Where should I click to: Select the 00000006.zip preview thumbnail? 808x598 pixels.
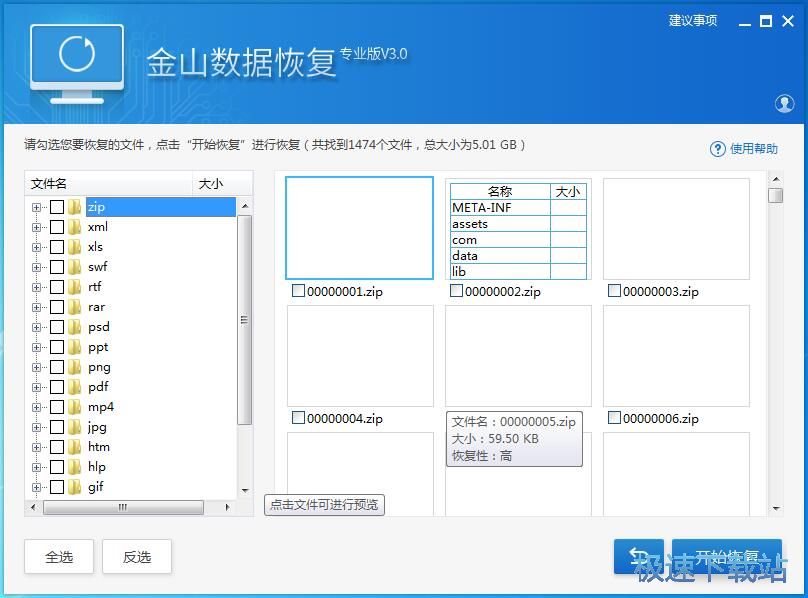(x=676, y=356)
